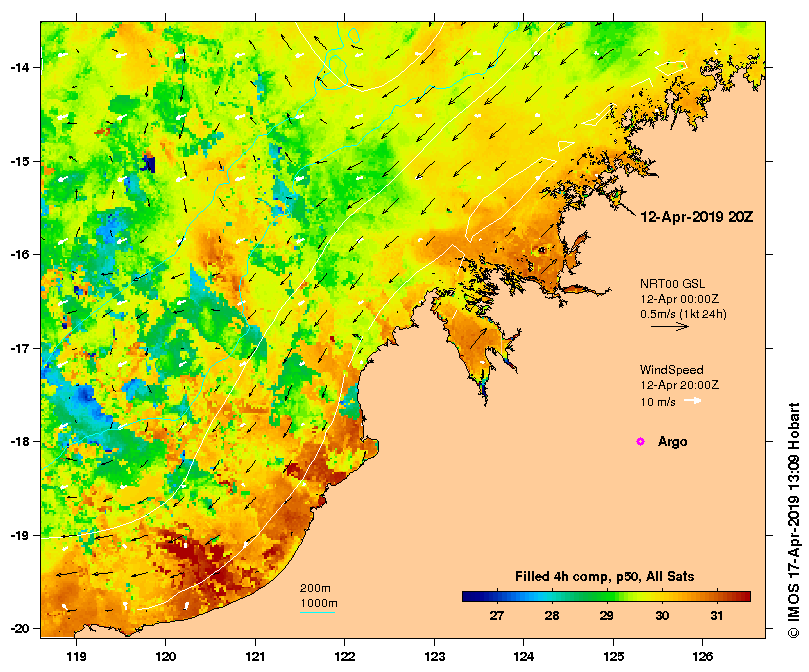The width and height of the screenshot is (809, 672).
Task: Click the cyan 1000m contour legend line
Action: (x=317, y=613)
